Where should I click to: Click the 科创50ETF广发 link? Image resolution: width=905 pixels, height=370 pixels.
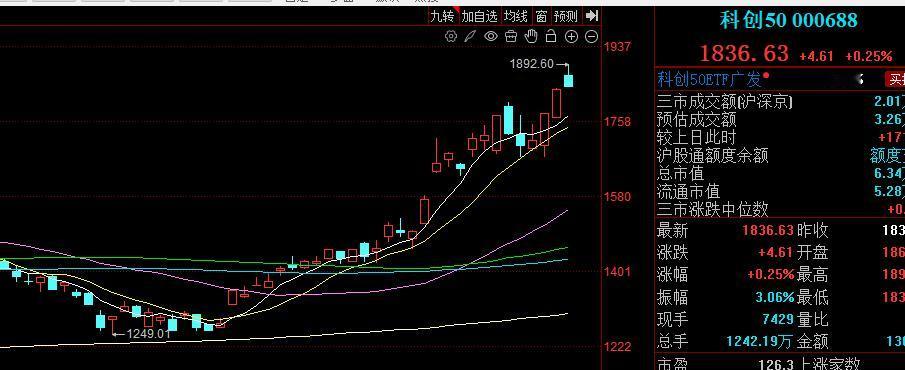click(x=709, y=79)
